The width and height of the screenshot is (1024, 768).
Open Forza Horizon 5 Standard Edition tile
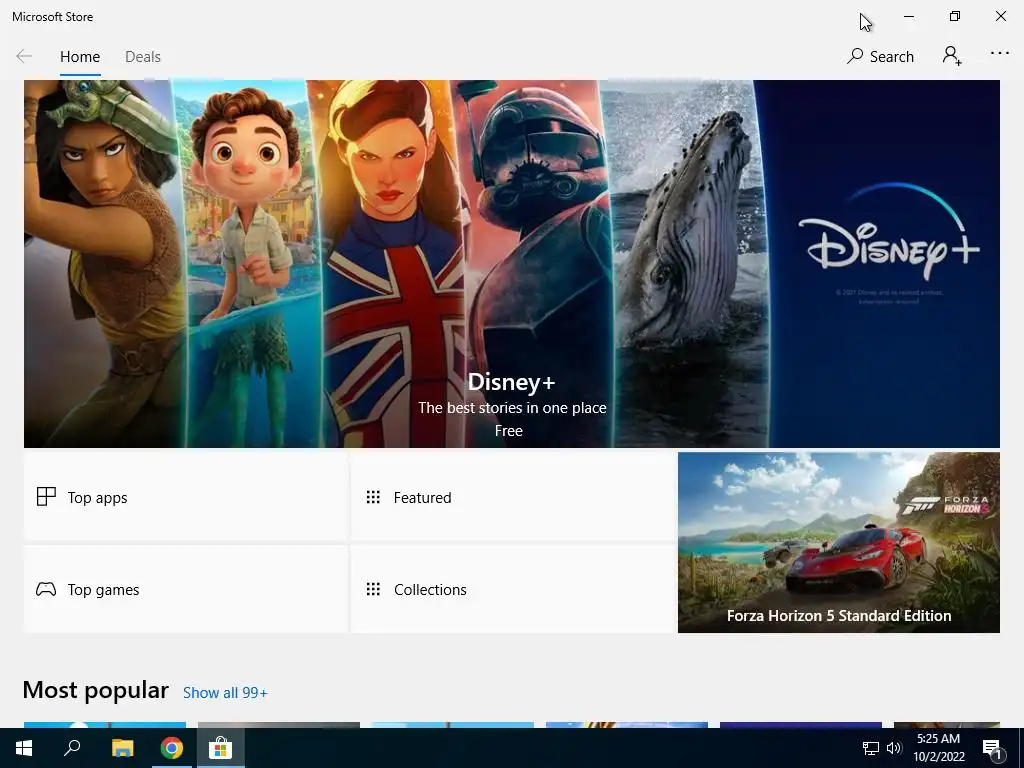tap(839, 542)
